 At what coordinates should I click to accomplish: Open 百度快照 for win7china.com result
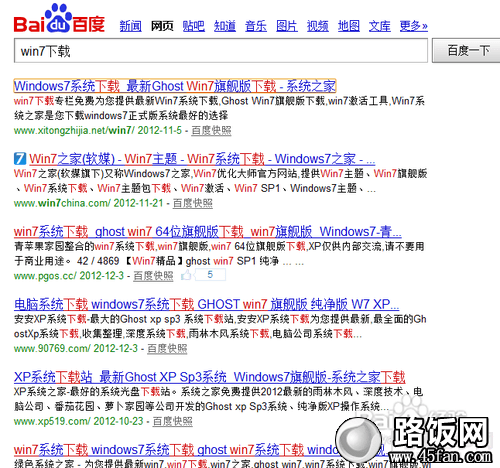pyautogui.click(x=193, y=203)
